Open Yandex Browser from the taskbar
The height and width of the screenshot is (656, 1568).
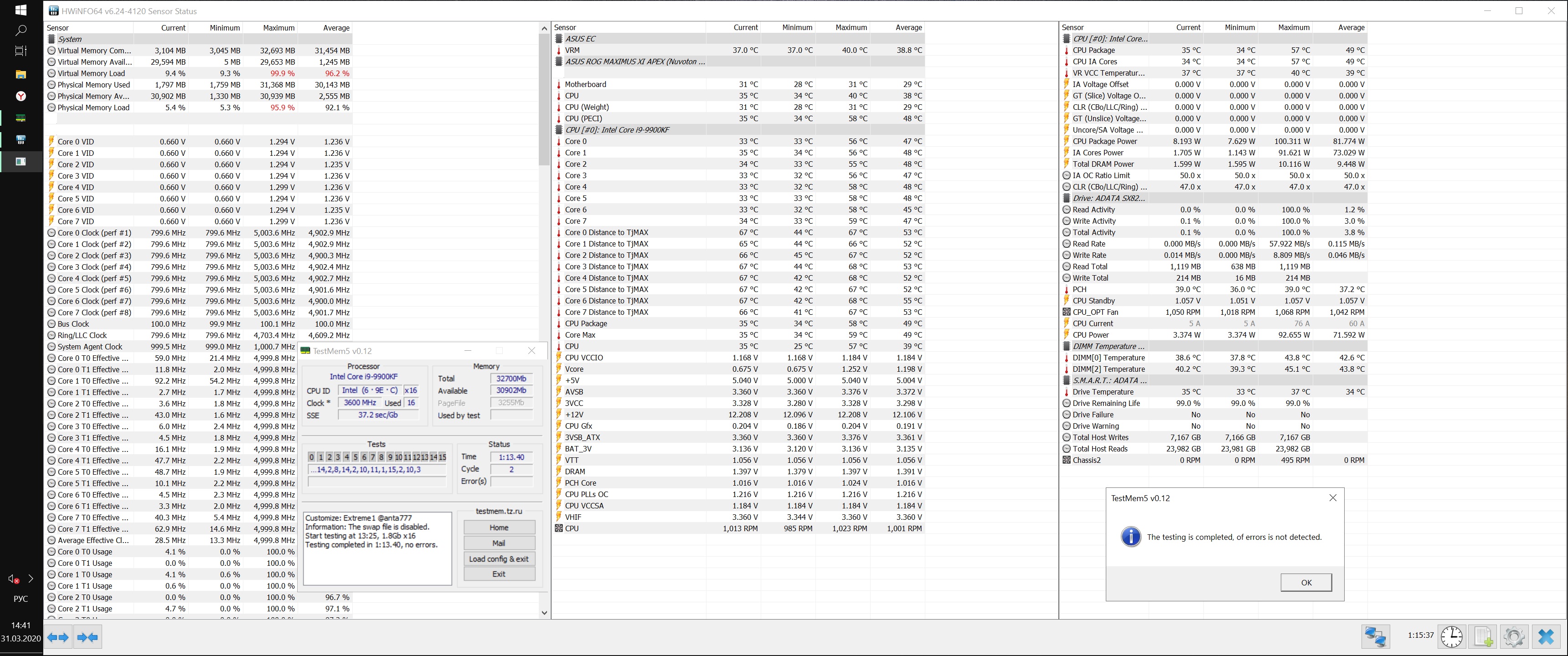point(21,96)
